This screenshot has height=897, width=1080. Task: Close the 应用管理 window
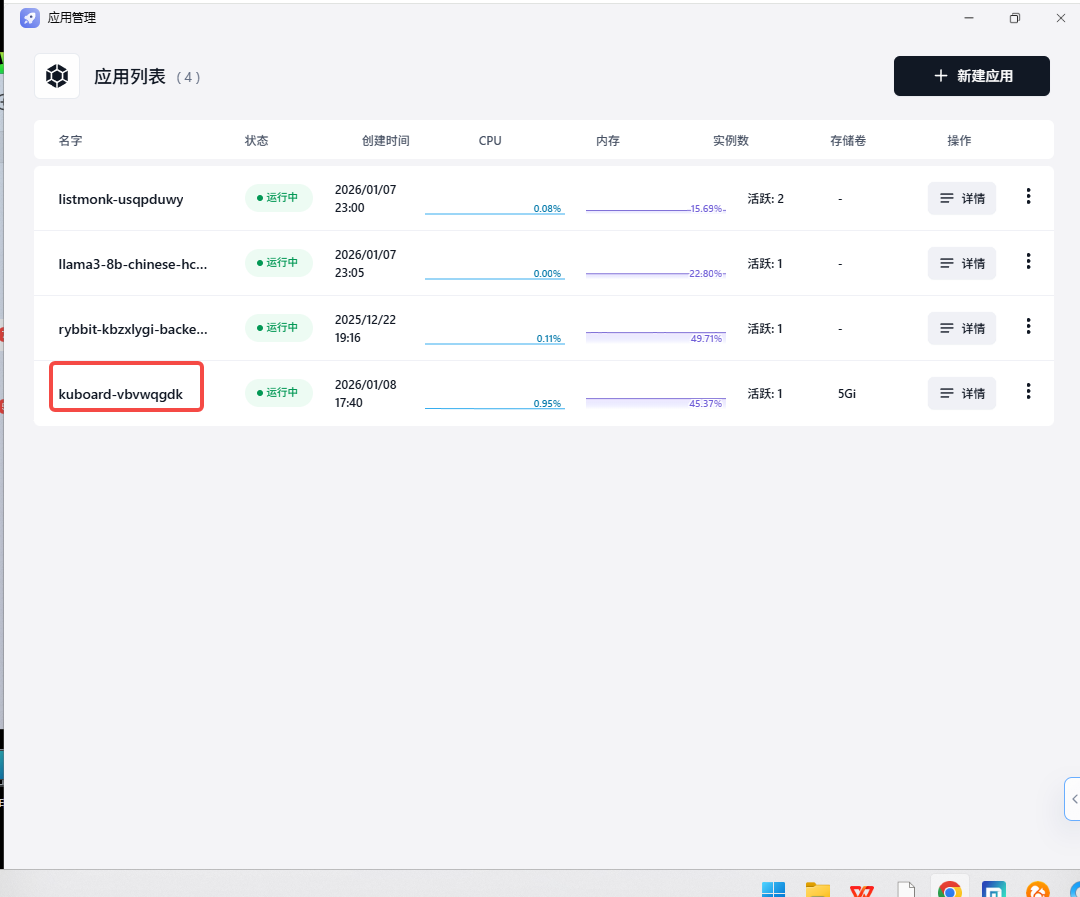(x=1061, y=18)
